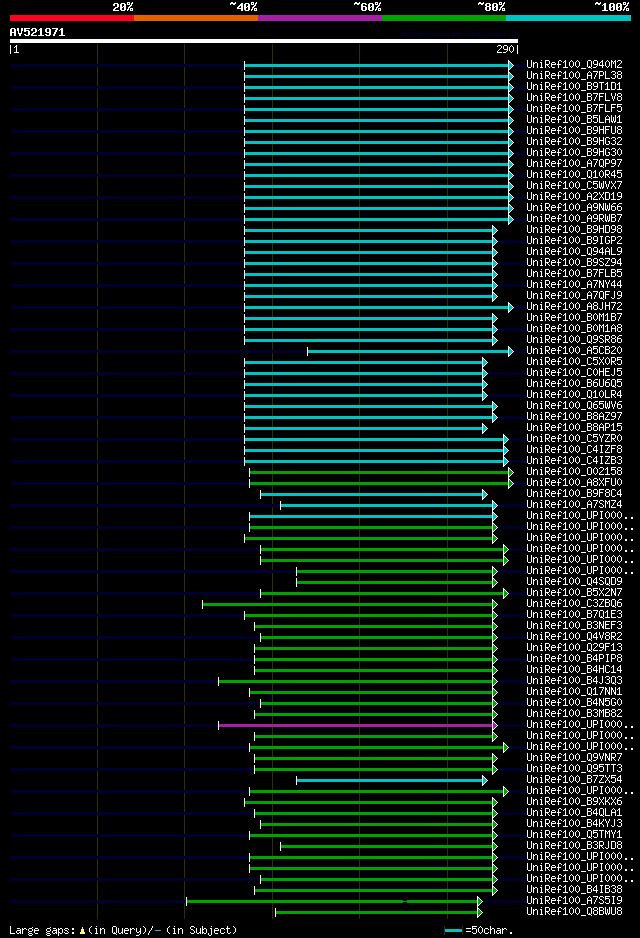640x938 pixels.
Task: Select the UniRef100_B9HG30 label
Action: point(574,153)
